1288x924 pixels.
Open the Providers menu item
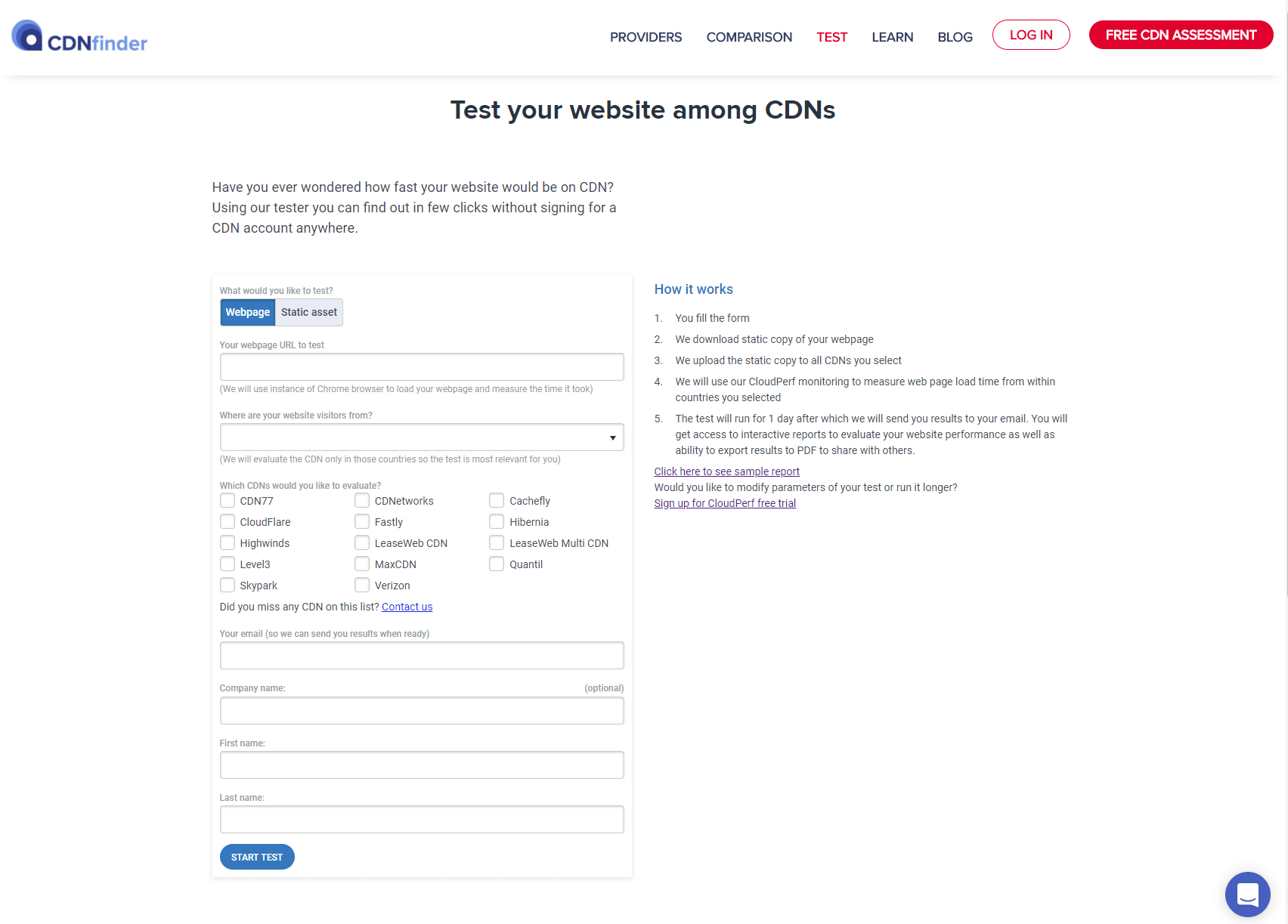(646, 37)
